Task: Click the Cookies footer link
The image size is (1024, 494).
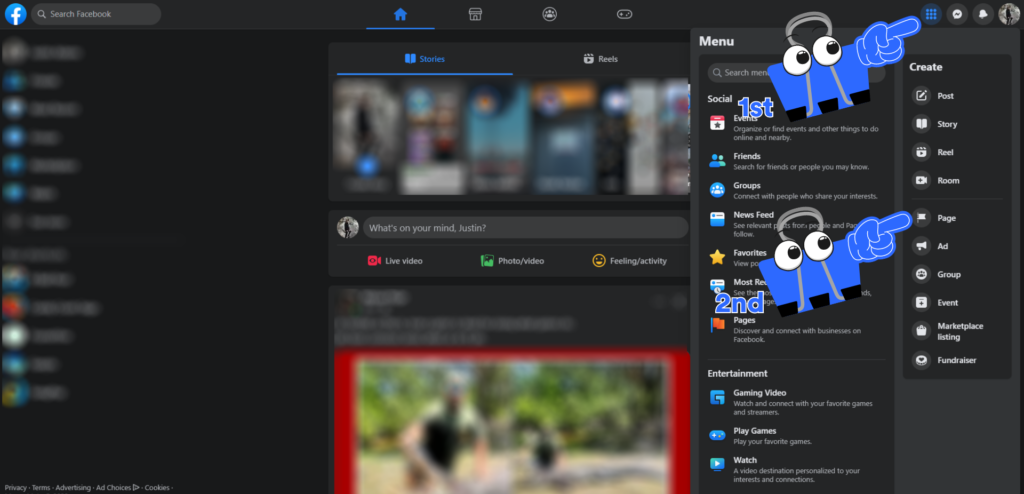Action: [x=157, y=487]
